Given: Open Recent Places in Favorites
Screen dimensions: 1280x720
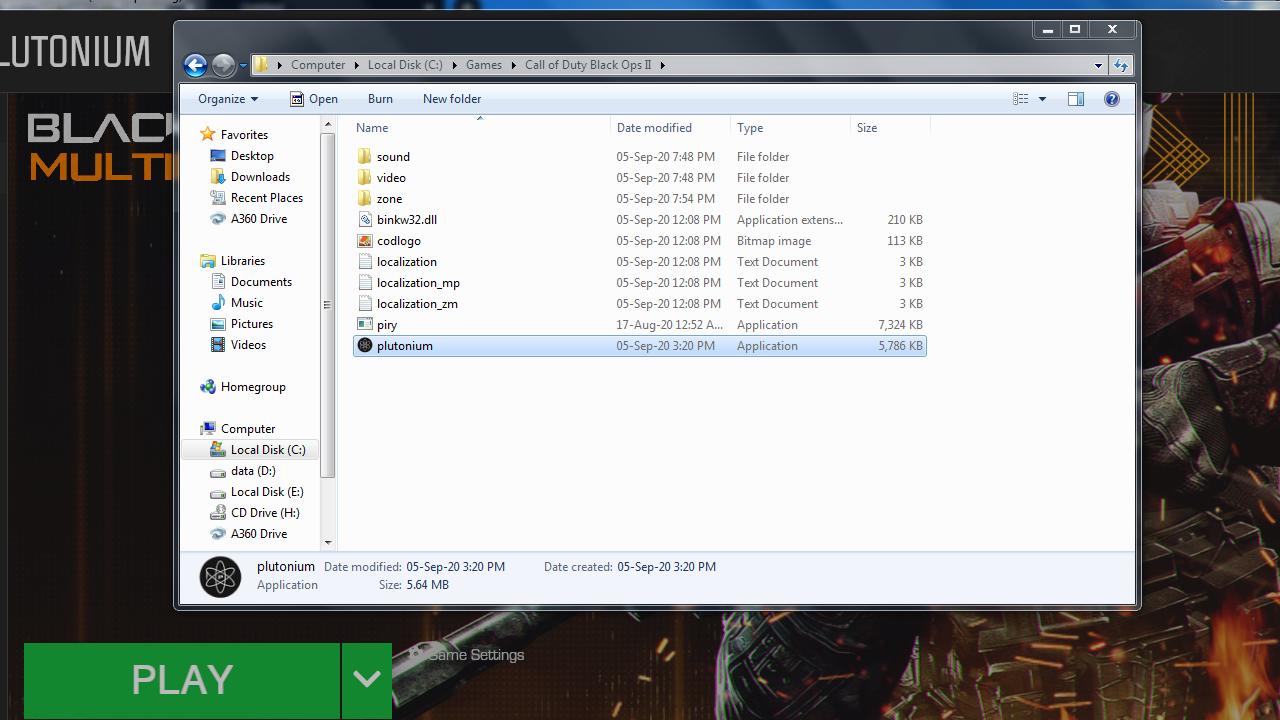Looking at the screenshot, I should coord(266,198).
